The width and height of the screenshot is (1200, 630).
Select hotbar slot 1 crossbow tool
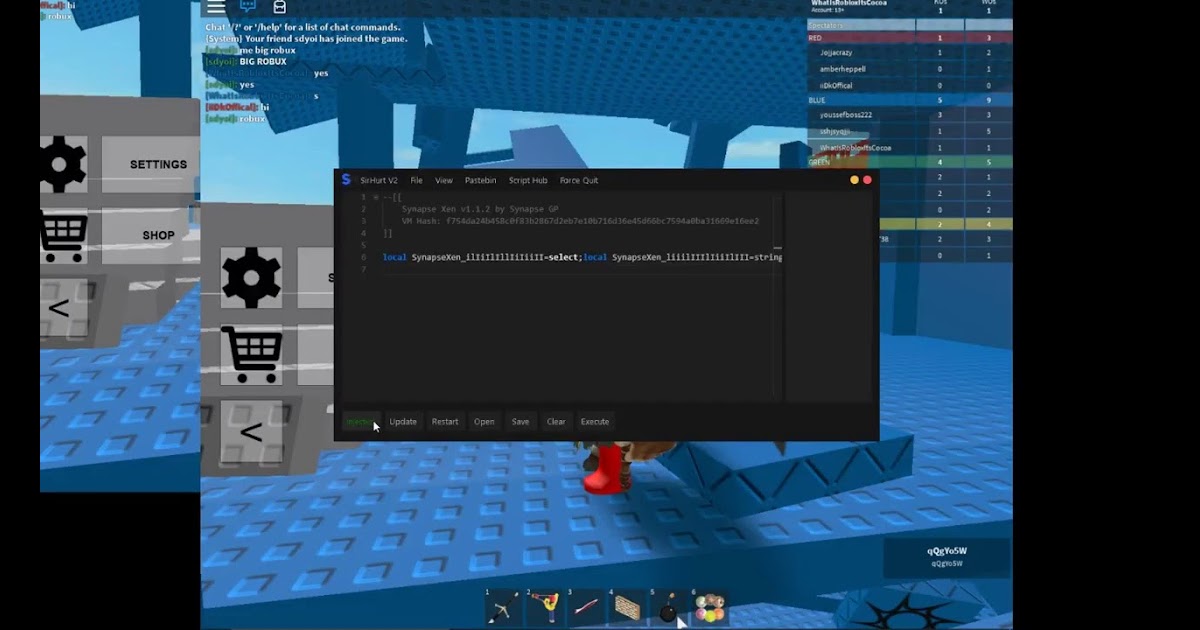coord(503,608)
